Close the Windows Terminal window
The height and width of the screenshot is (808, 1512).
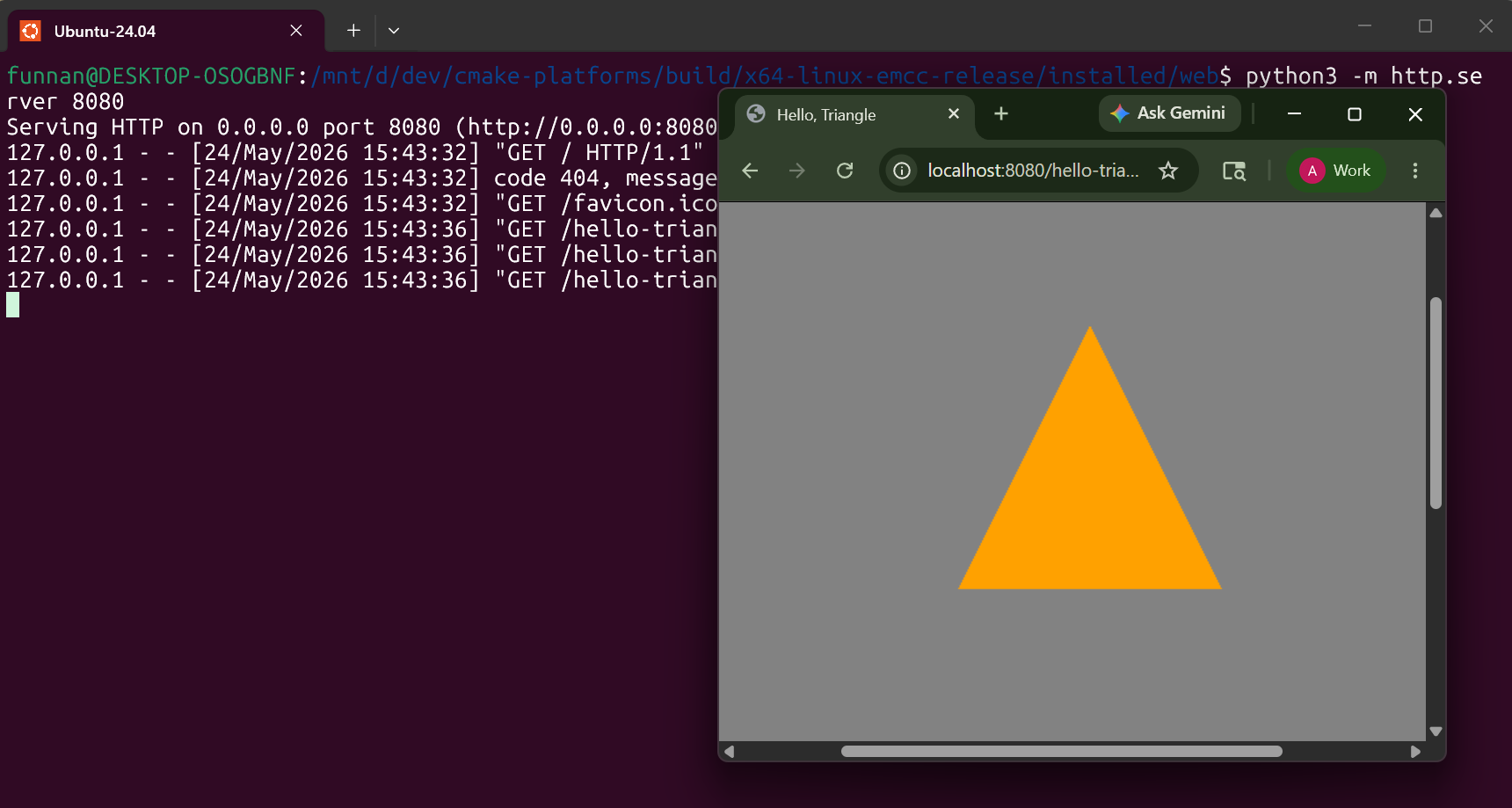click(x=1486, y=26)
